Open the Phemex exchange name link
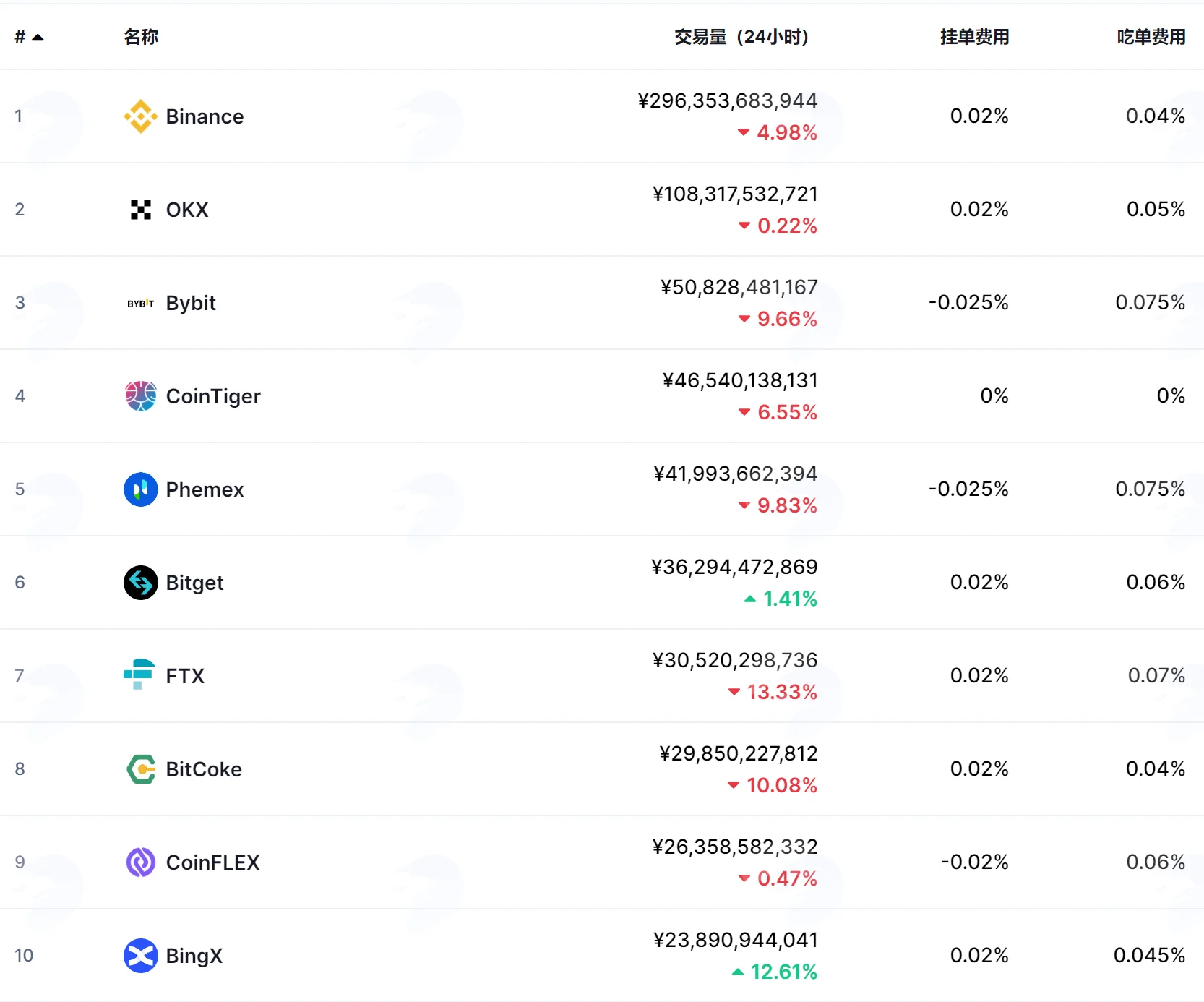Viewport: 1204px width, 1002px height. pyautogui.click(x=205, y=489)
